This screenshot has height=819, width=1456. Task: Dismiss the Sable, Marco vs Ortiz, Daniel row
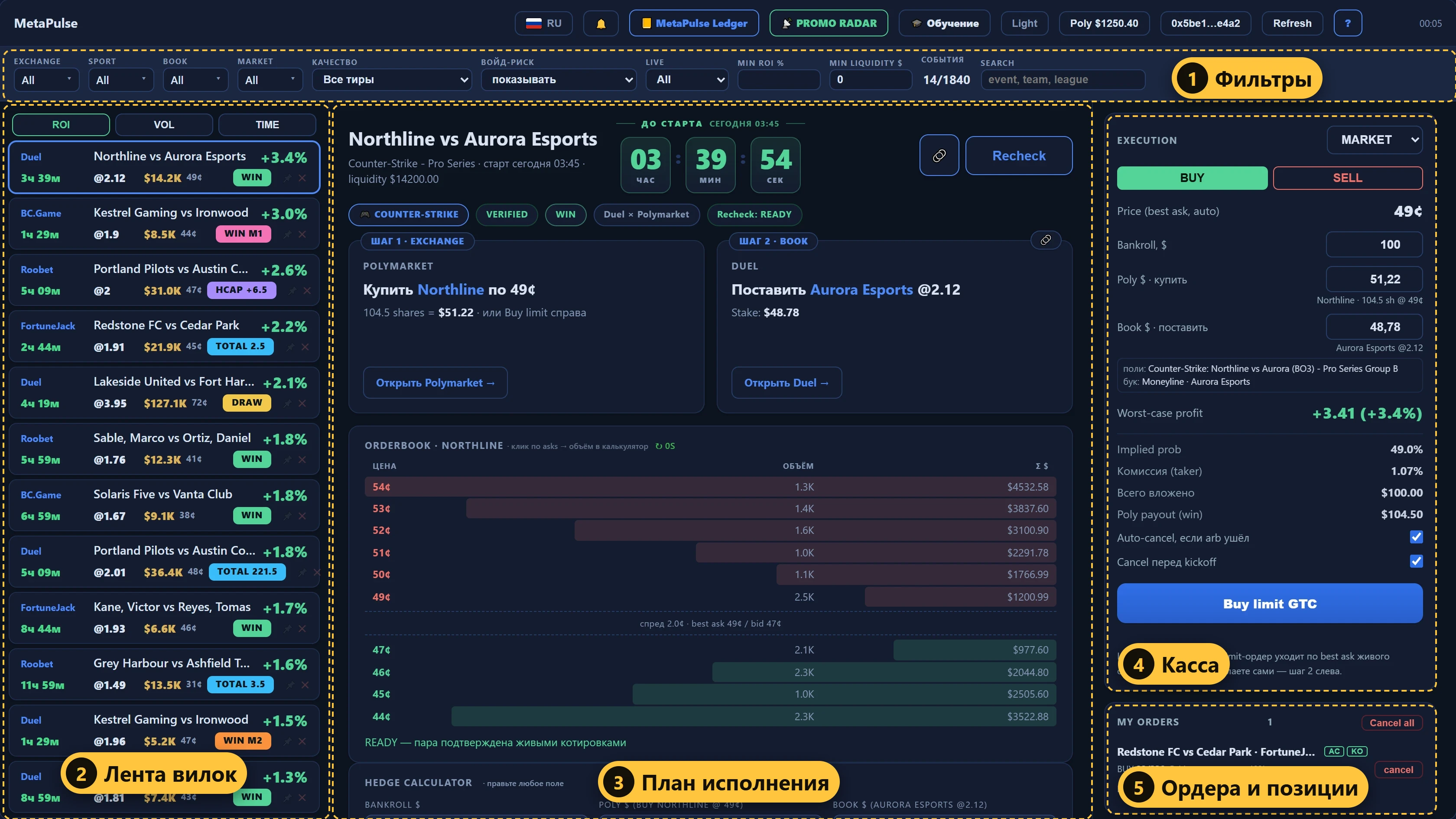[x=302, y=459]
